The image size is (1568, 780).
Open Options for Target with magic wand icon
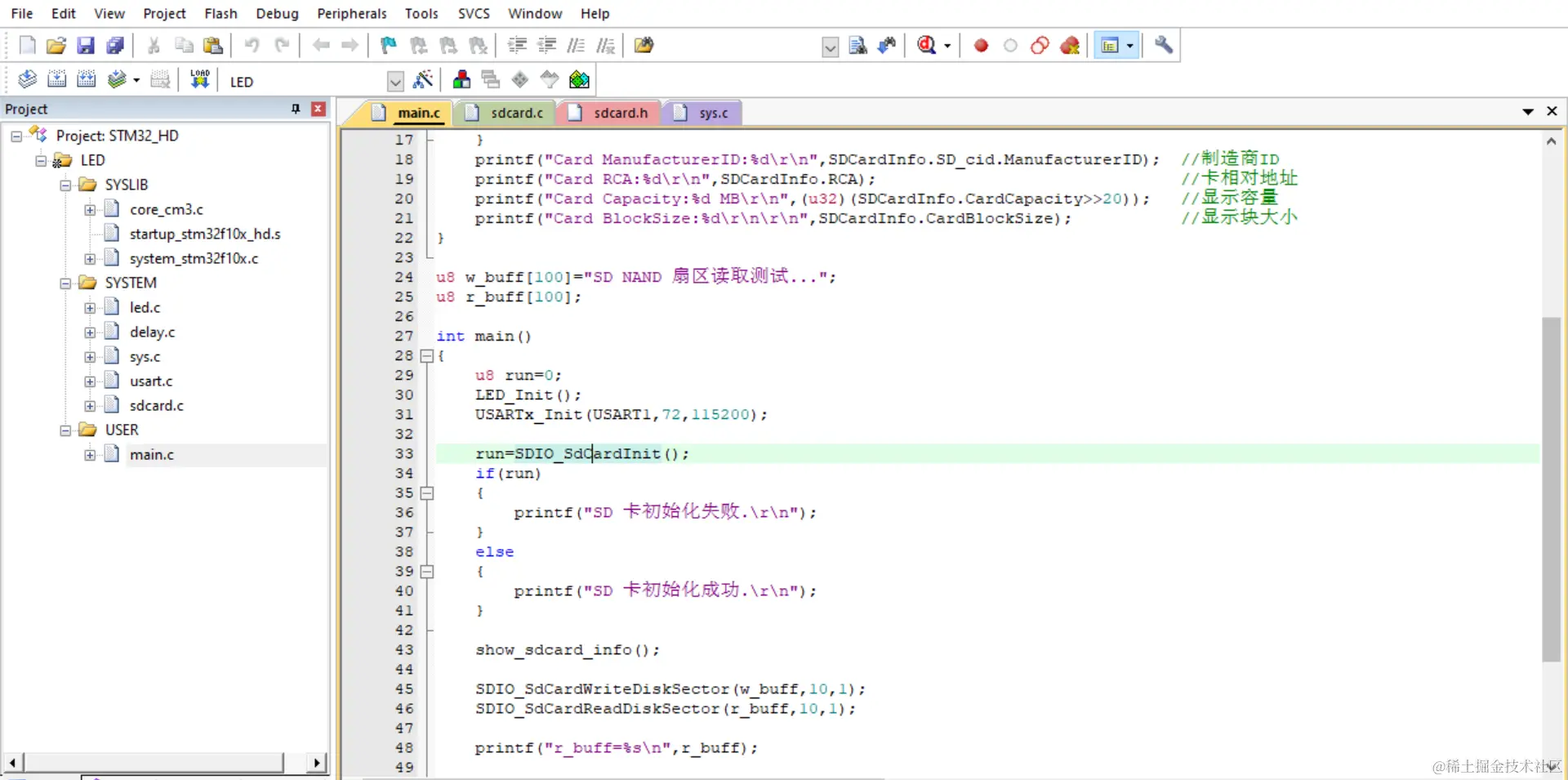[x=423, y=79]
